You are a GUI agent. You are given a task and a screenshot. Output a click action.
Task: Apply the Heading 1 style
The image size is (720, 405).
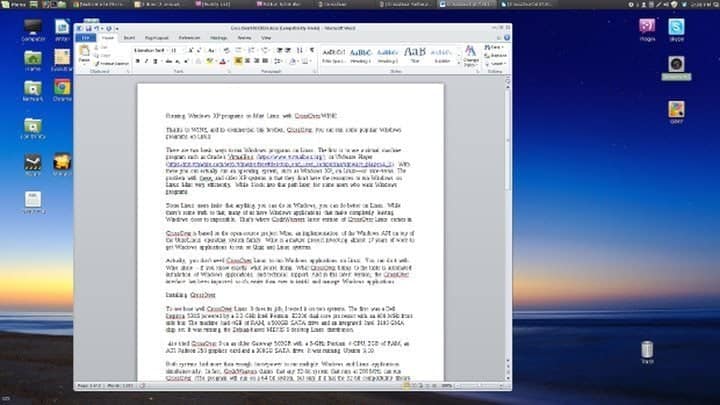click(x=360, y=55)
